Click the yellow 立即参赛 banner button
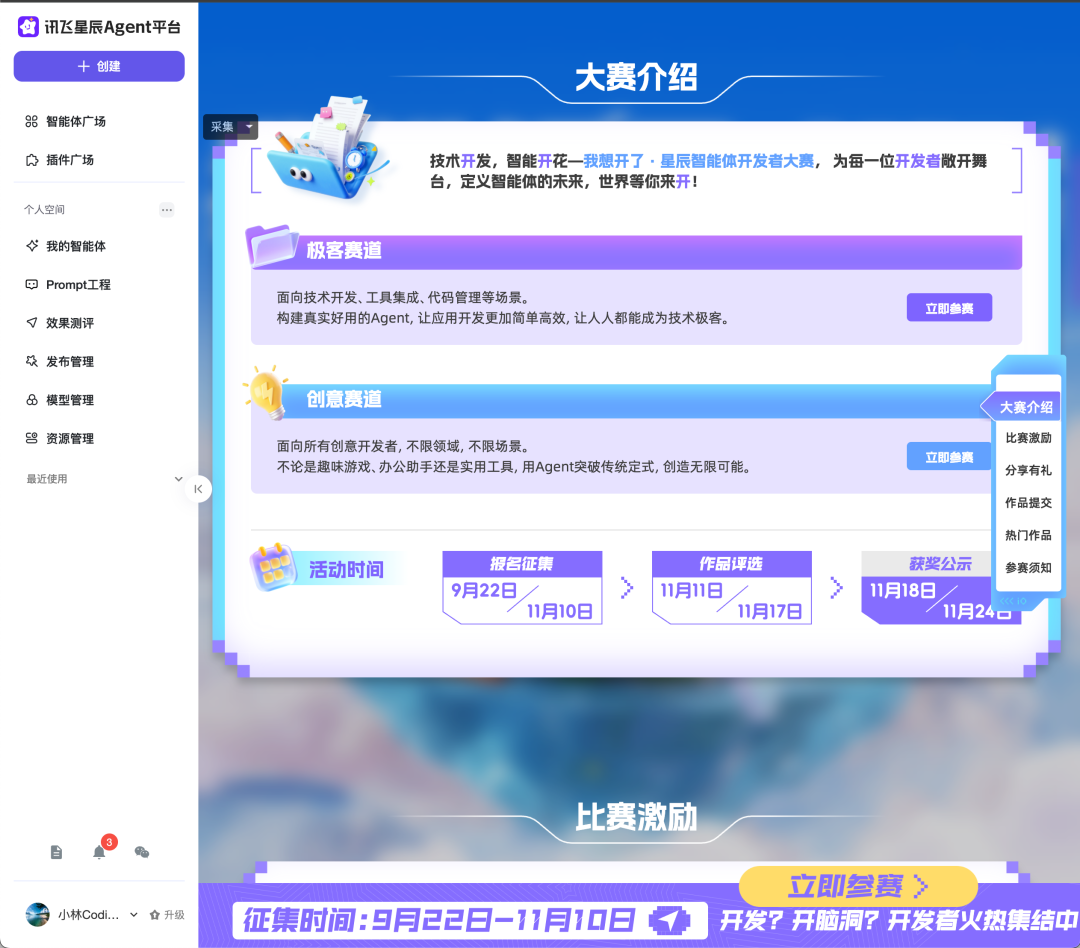 tap(858, 886)
